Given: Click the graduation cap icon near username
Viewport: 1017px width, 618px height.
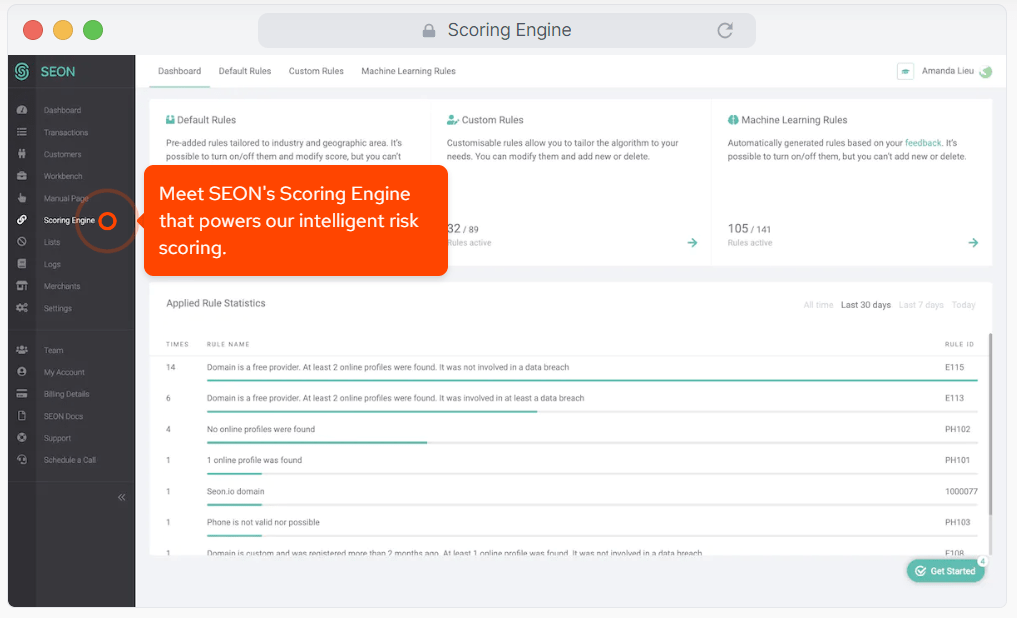Looking at the screenshot, I should point(905,71).
